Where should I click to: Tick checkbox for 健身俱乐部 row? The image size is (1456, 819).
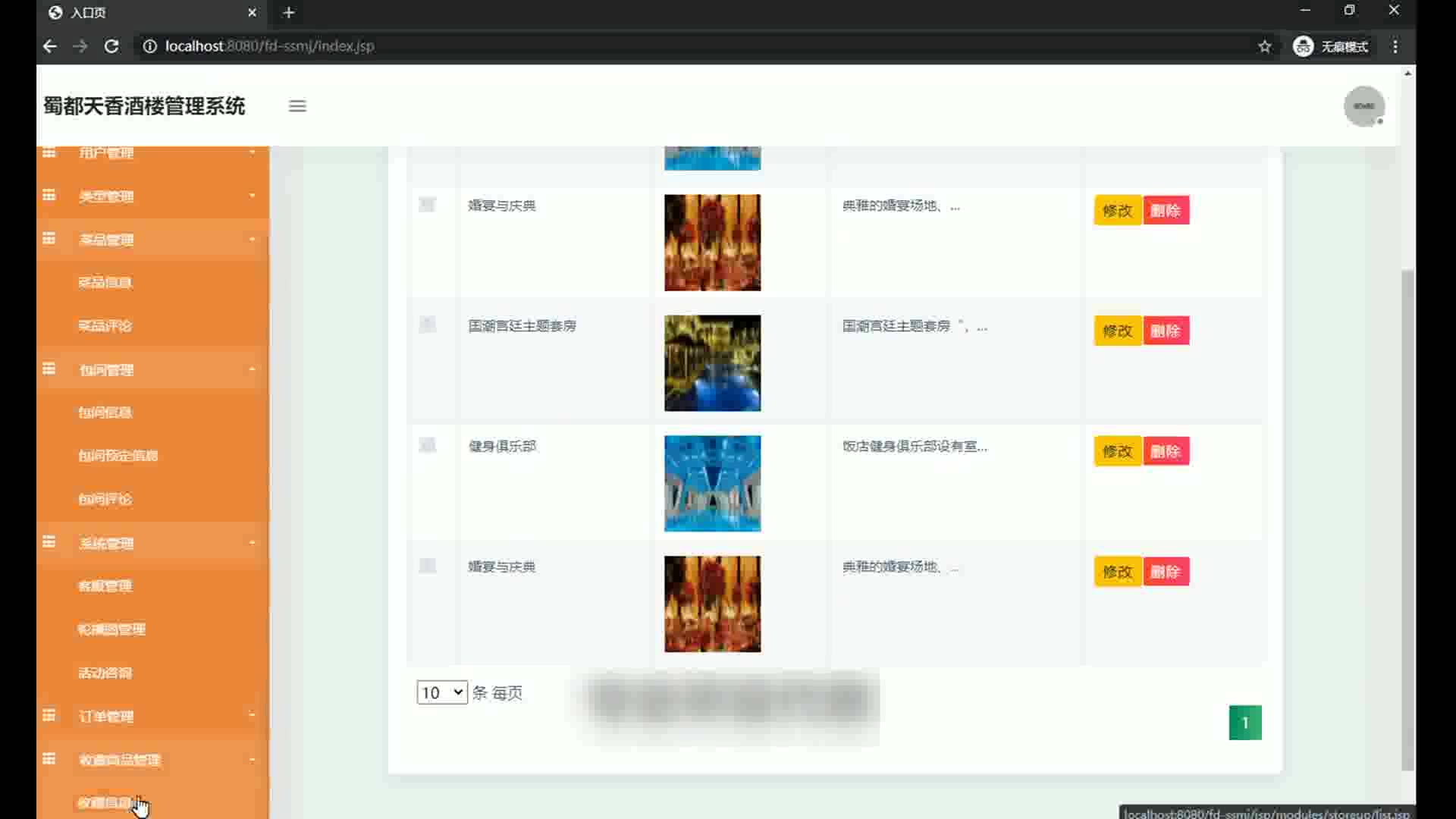point(428,445)
